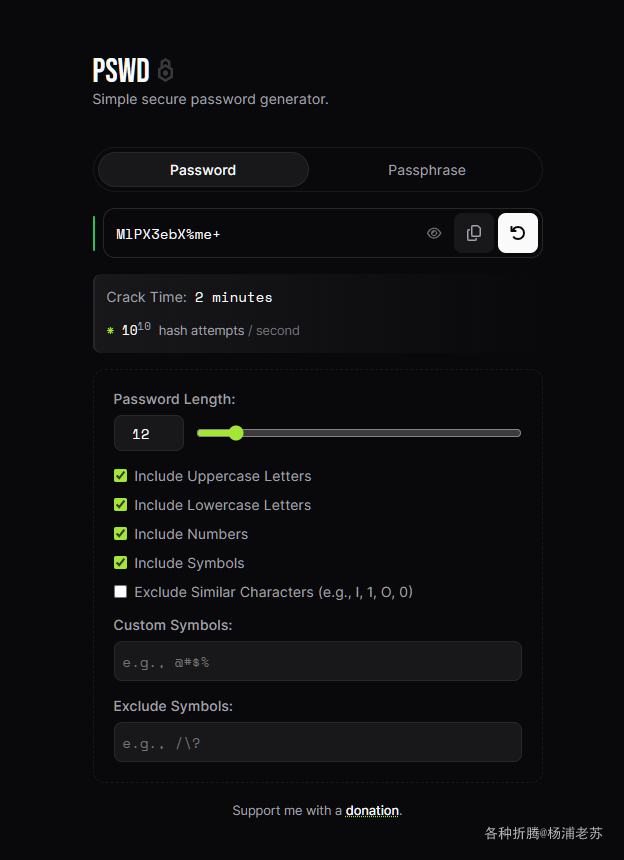Click the Password Length slider handle
The height and width of the screenshot is (860, 624).
point(236,433)
